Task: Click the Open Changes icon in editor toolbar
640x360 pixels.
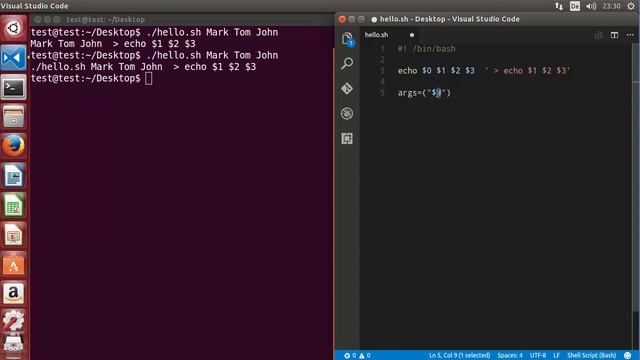Action: 598,35
